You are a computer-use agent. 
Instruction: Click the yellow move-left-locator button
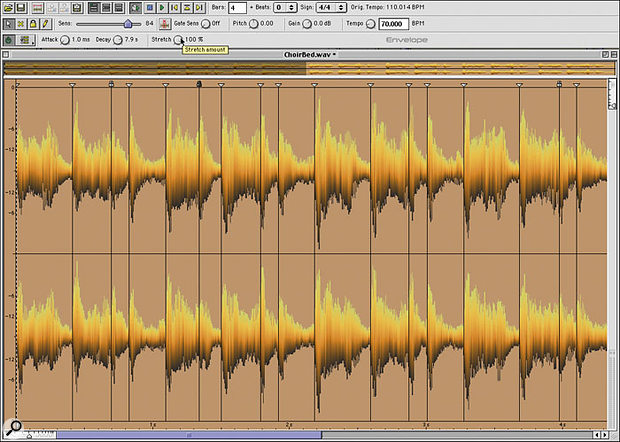click(x=174, y=8)
